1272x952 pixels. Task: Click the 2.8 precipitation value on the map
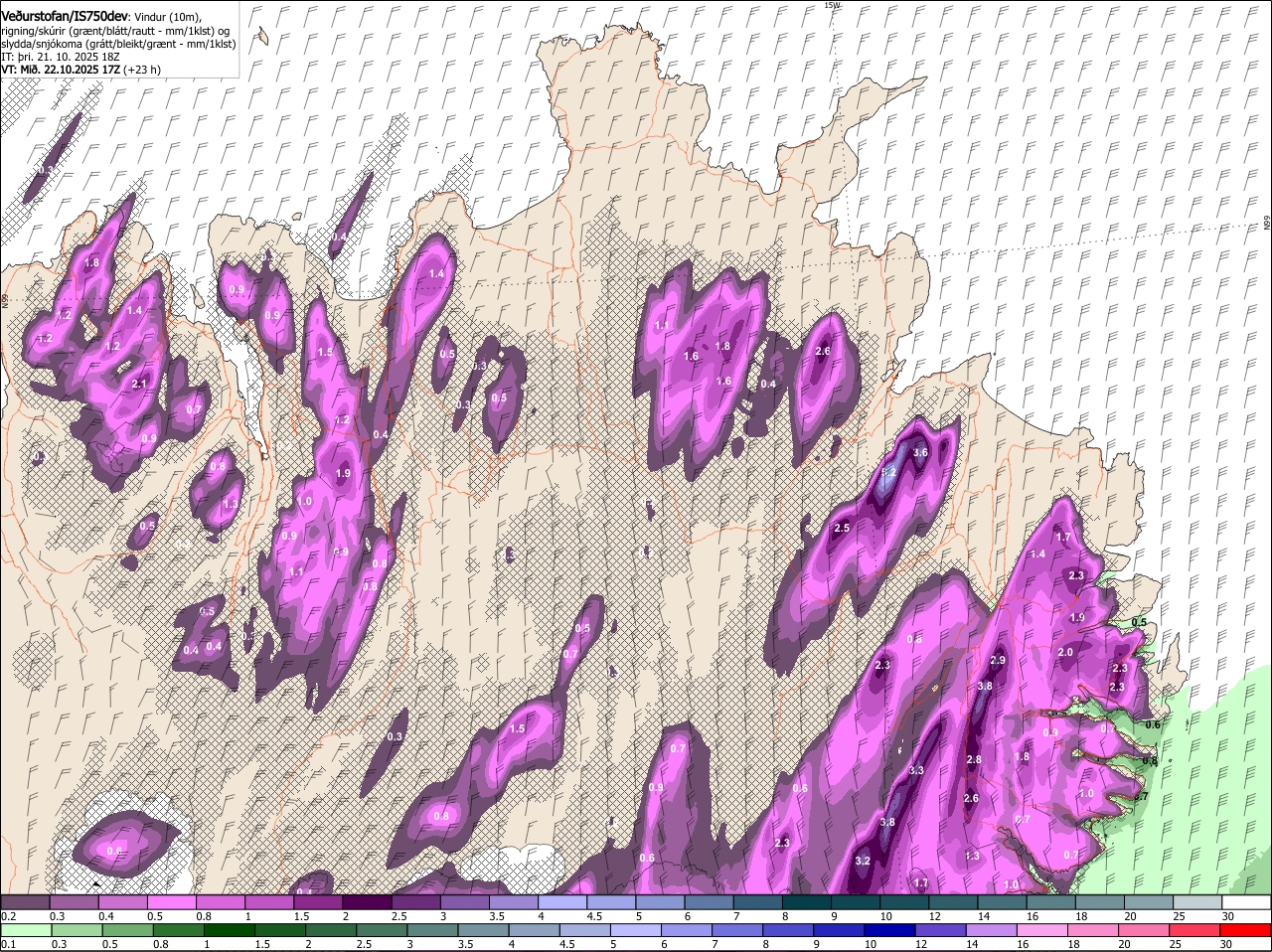tap(974, 760)
